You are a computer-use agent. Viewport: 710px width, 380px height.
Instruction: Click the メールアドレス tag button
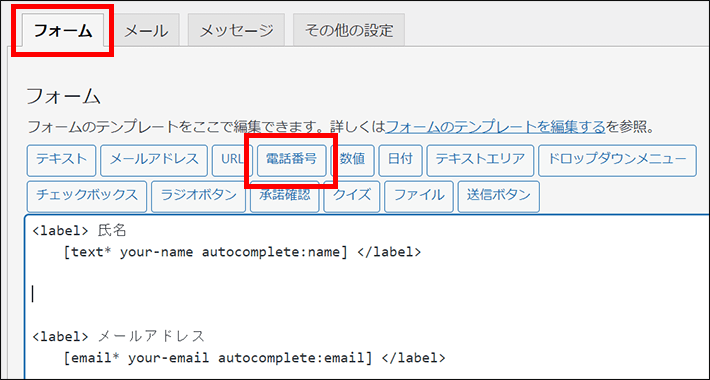click(154, 160)
